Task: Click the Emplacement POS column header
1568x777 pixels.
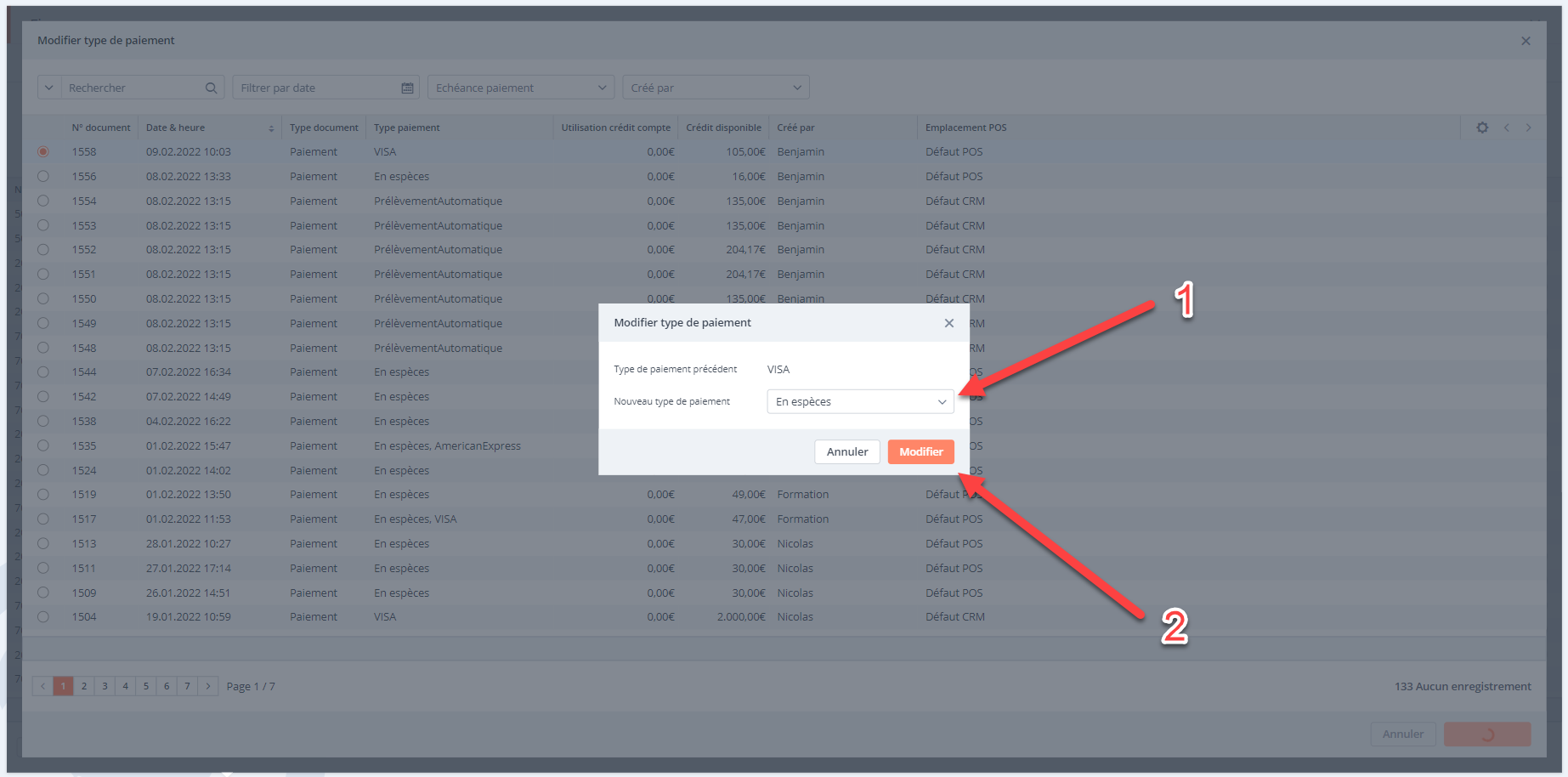Action: pos(965,128)
